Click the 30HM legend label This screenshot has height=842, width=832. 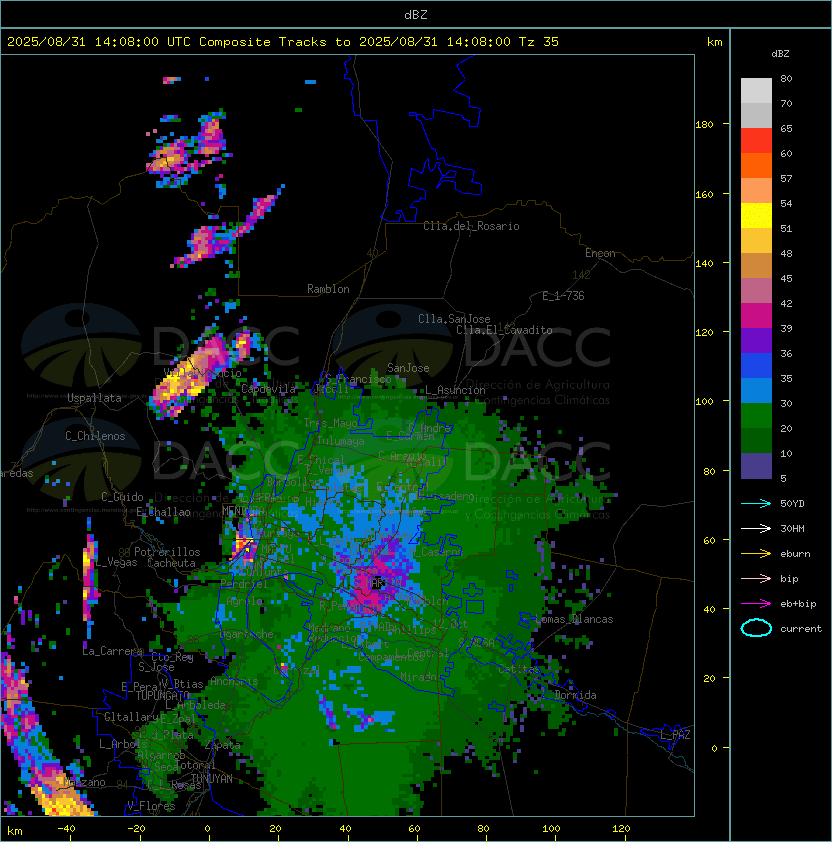(x=792, y=528)
